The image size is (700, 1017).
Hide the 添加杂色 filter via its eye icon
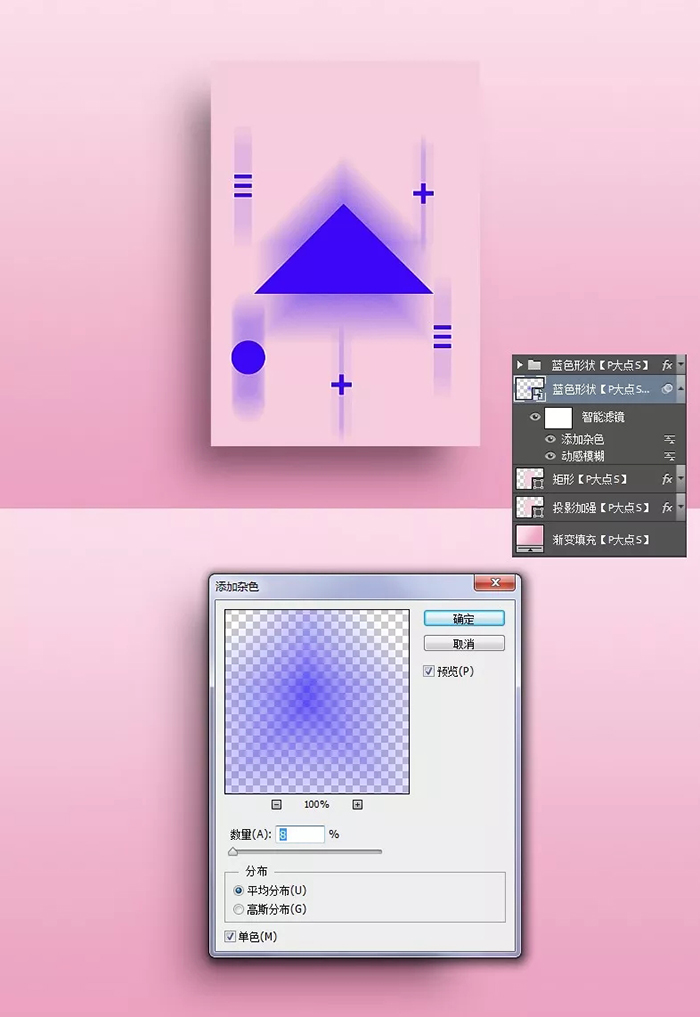tap(550, 440)
